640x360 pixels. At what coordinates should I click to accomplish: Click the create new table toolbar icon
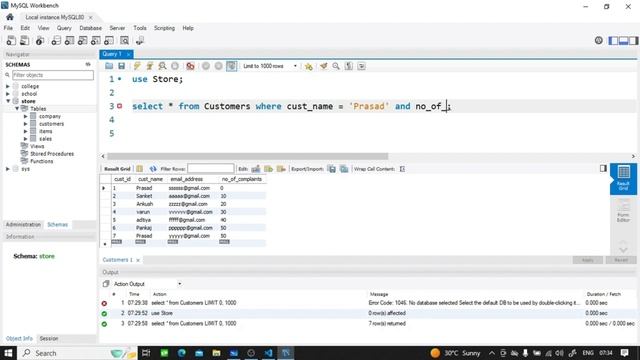(x=69, y=41)
